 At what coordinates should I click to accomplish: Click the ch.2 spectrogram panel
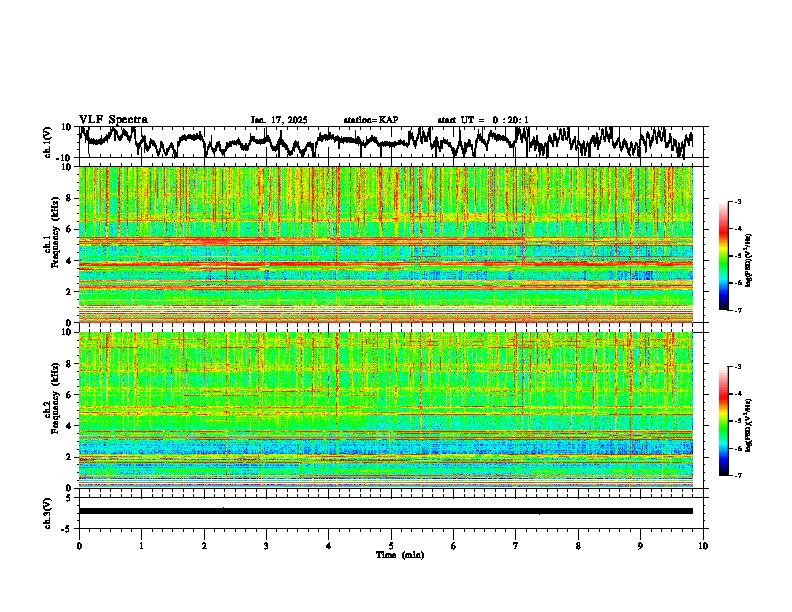click(385, 410)
